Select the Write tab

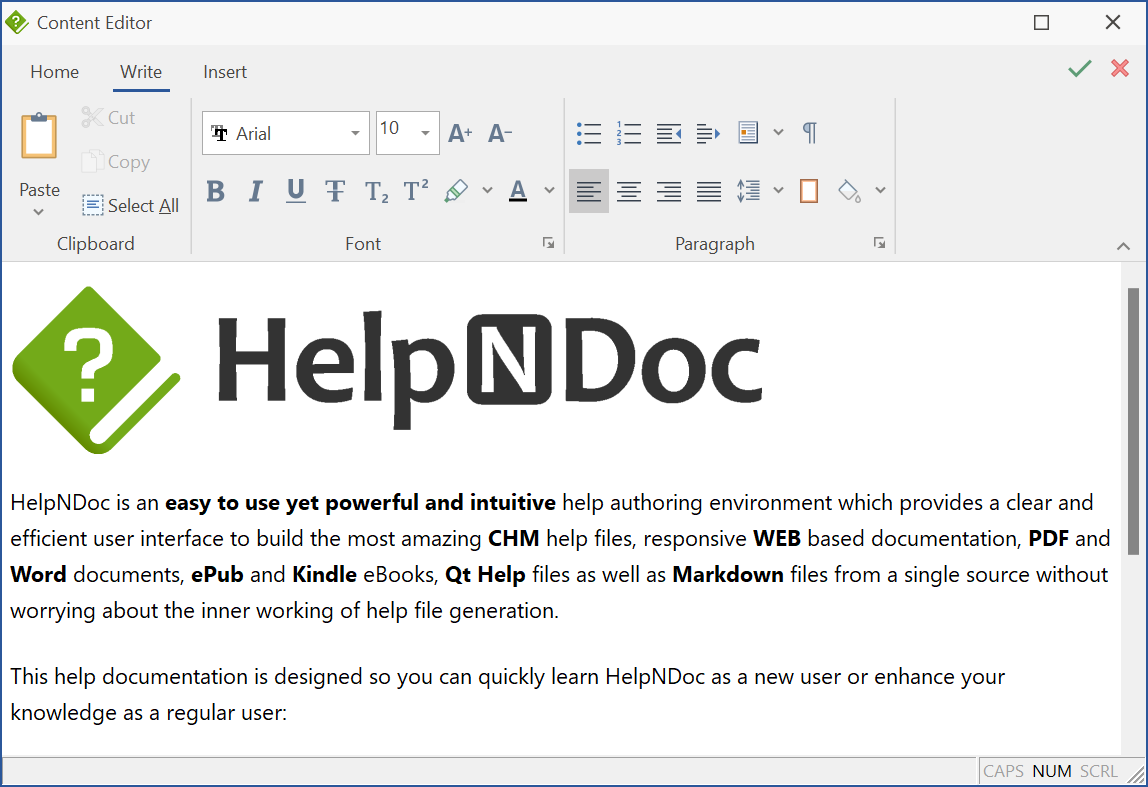tap(141, 72)
